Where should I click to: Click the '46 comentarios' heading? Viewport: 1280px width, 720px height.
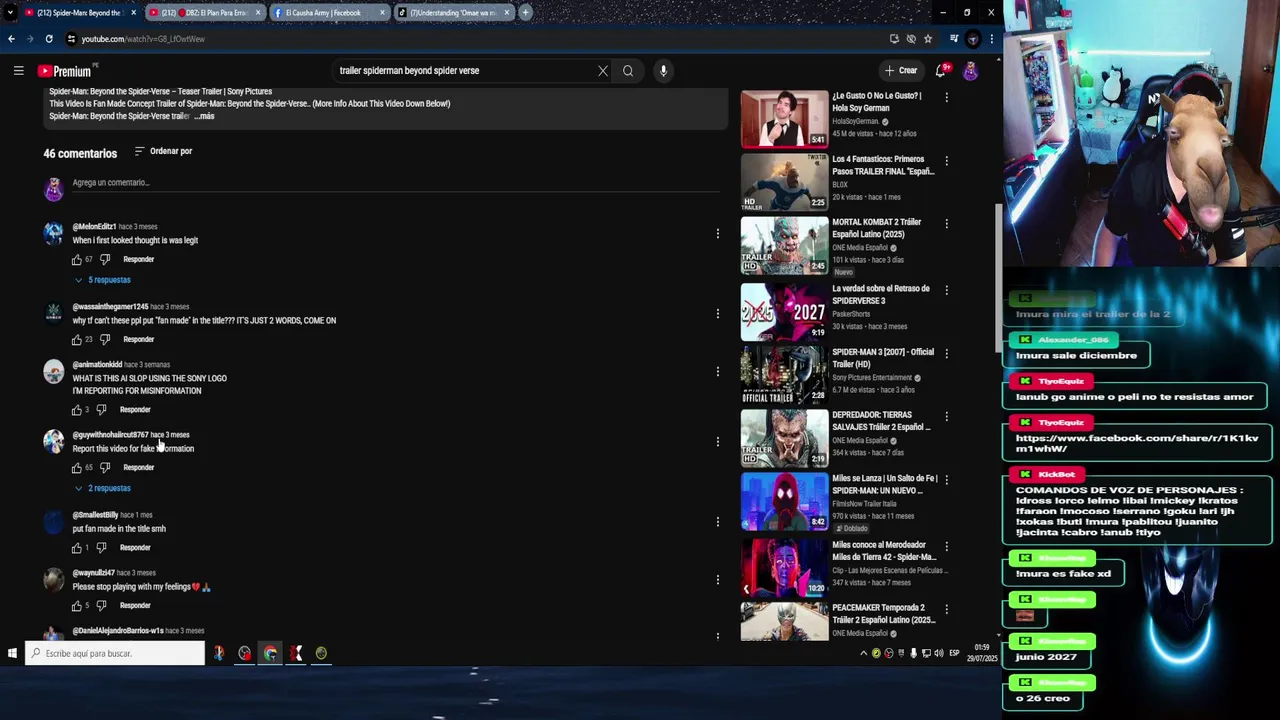(80, 154)
